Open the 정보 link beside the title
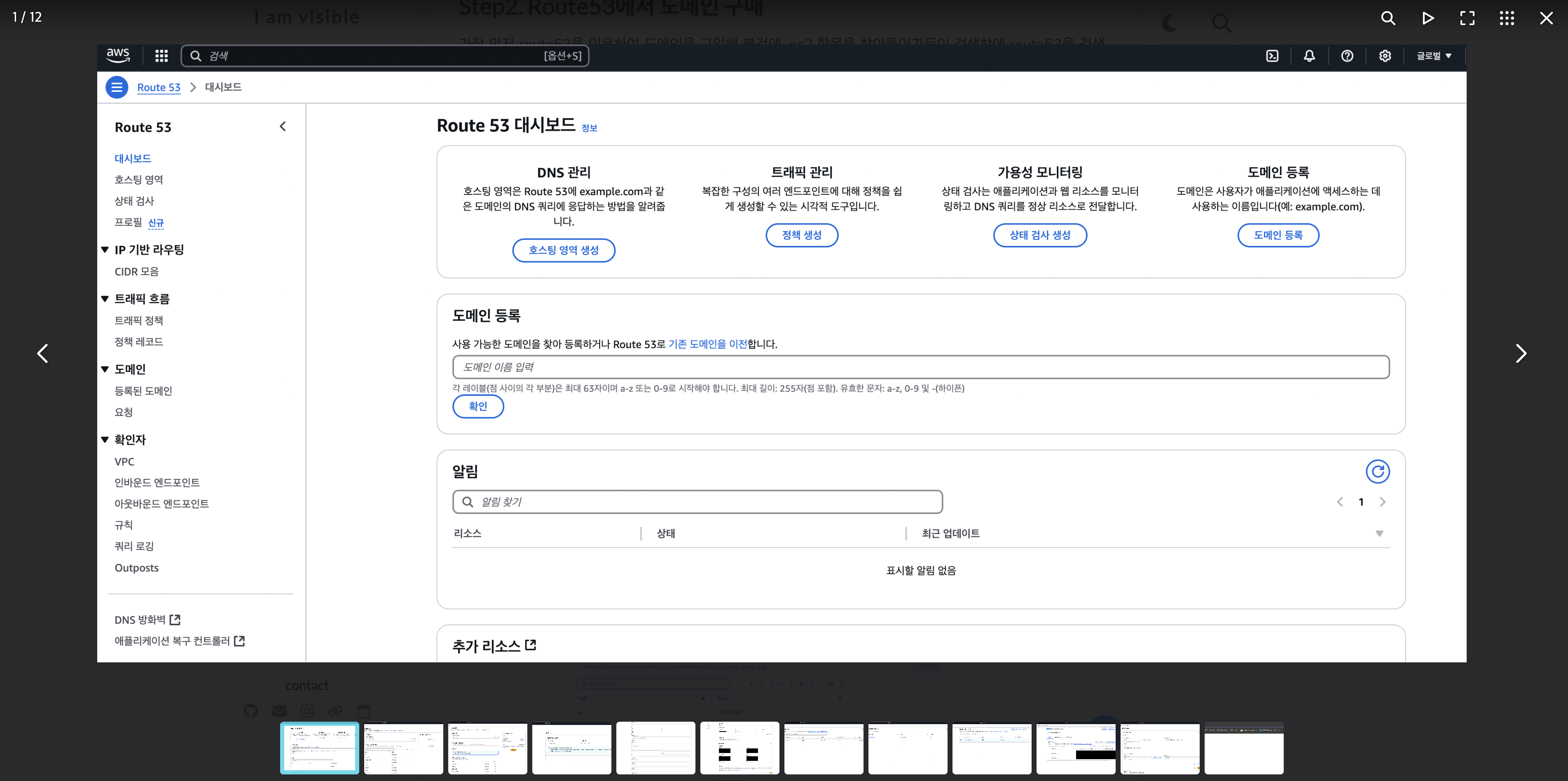Image resolution: width=1568 pixels, height=781 pixels. click(x=589, y=128)
